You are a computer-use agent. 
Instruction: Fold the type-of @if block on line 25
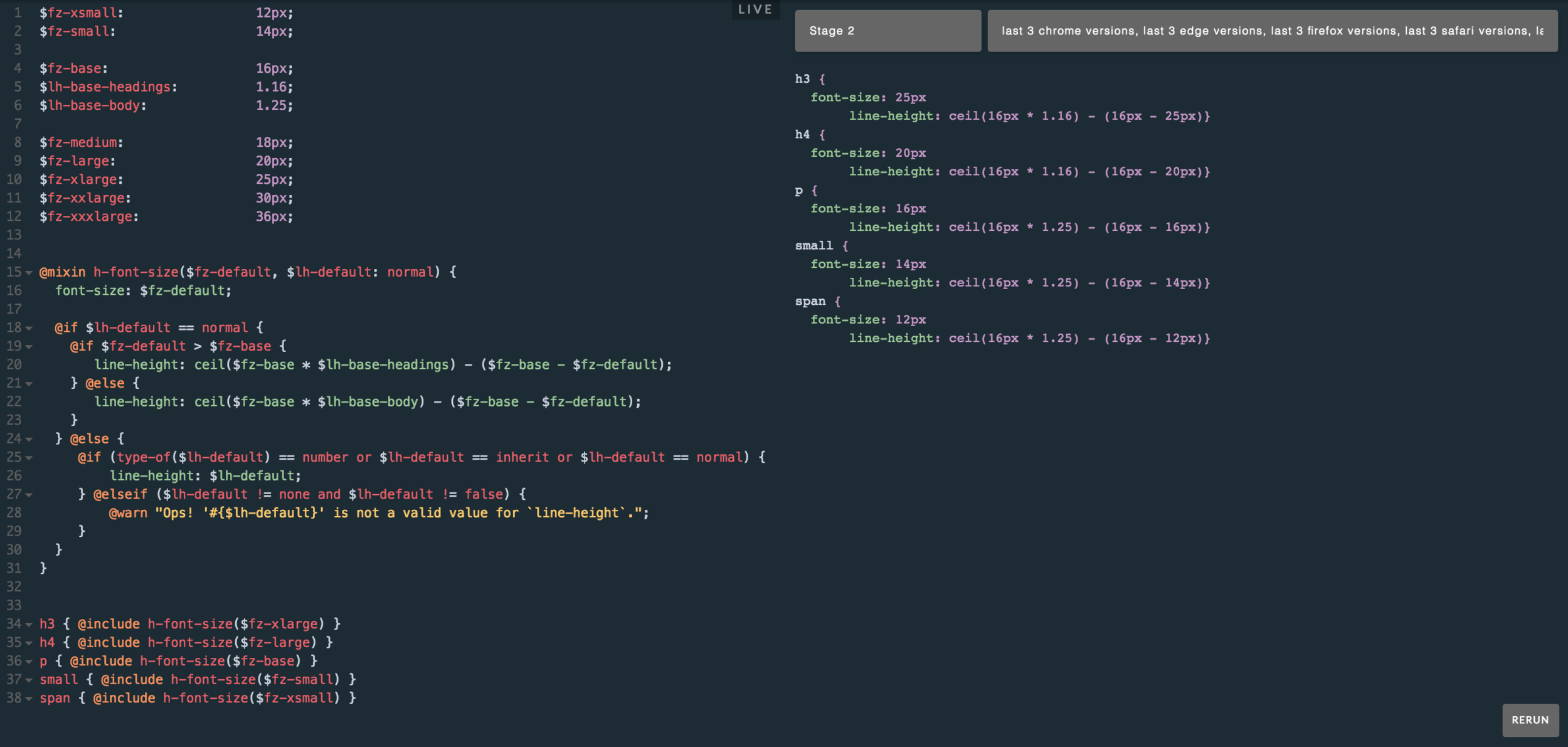click(x=29, y=458)
